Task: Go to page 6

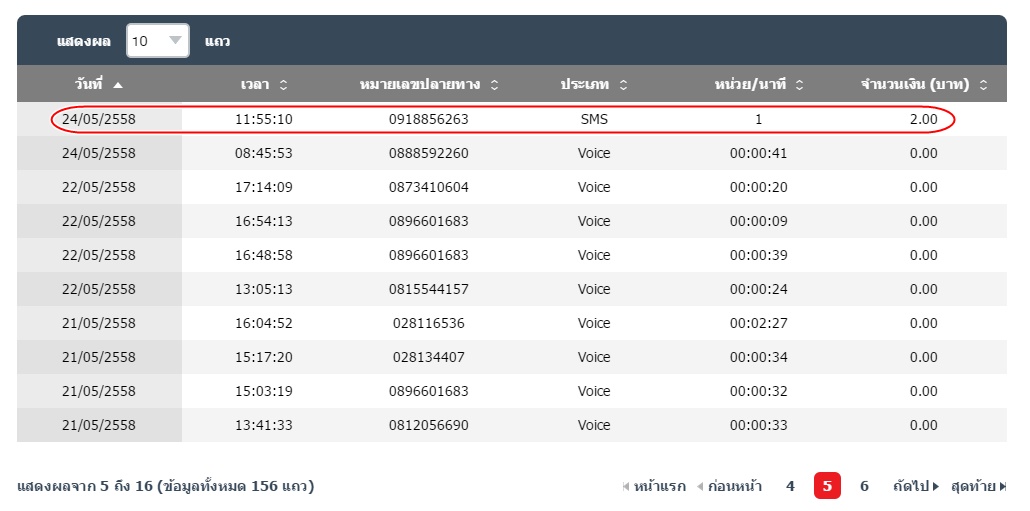Action: click(864, 486)
